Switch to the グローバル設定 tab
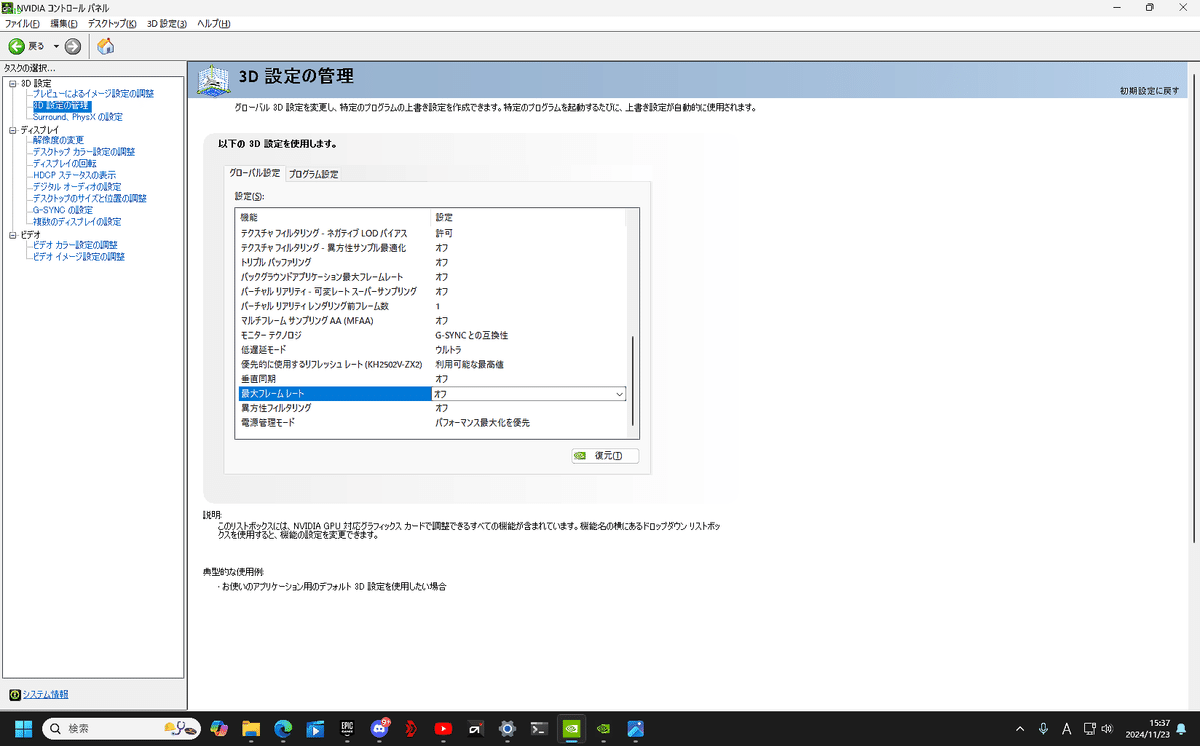 point(255,173)
